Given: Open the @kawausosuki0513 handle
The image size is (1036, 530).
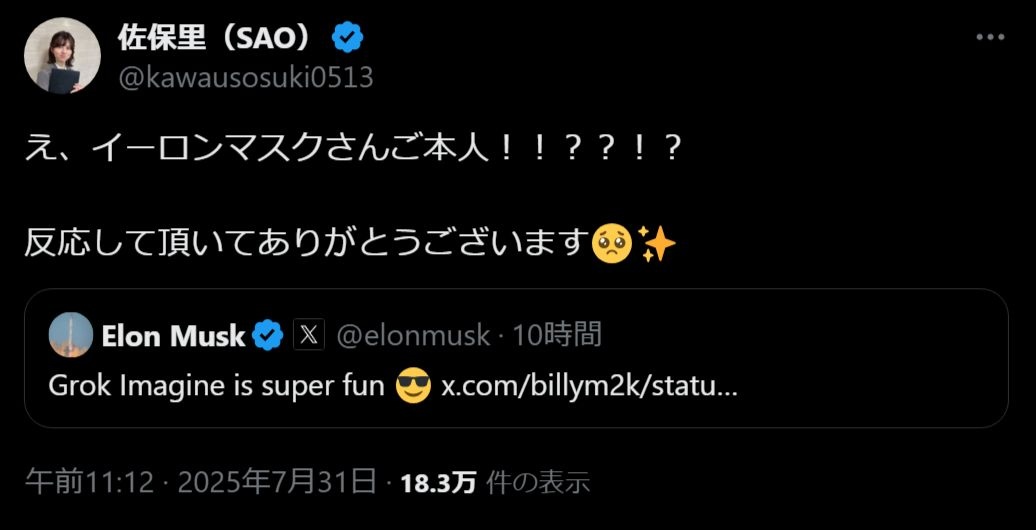Looking at the screenshot, I should pos(246,77).
